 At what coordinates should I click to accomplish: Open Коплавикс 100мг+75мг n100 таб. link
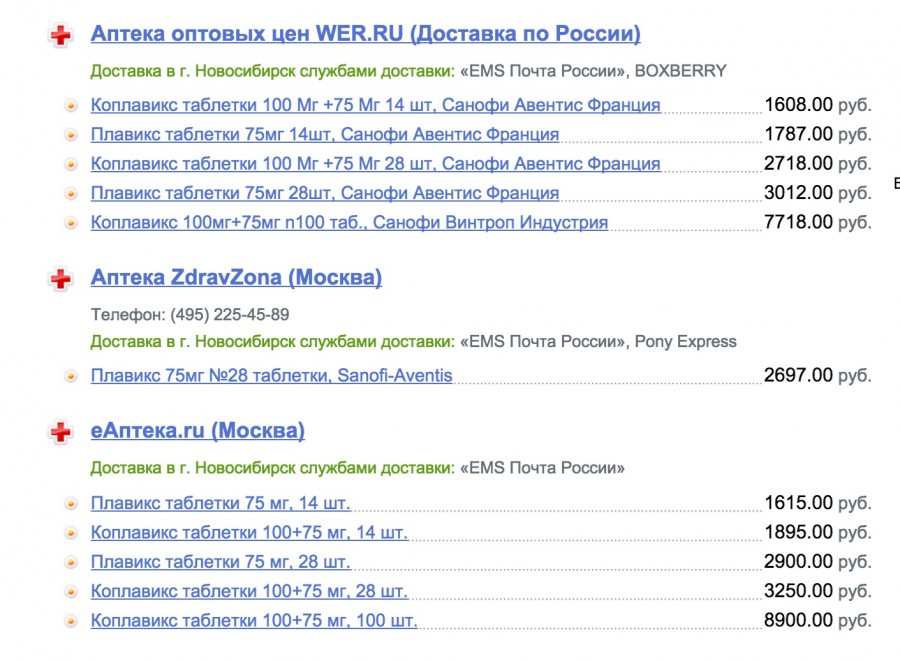pyautogui.click(x=349, y=222)
